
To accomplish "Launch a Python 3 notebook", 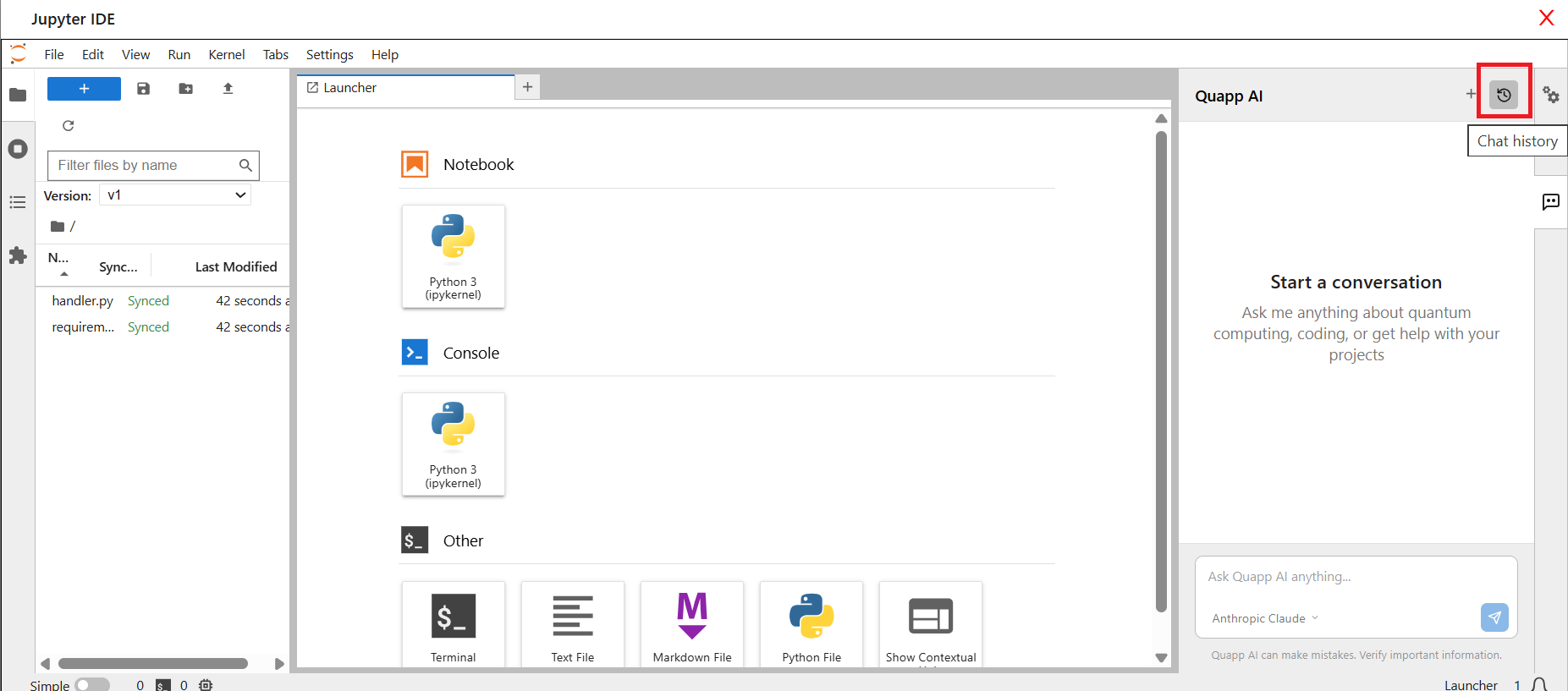I will [x=453, y=256].
